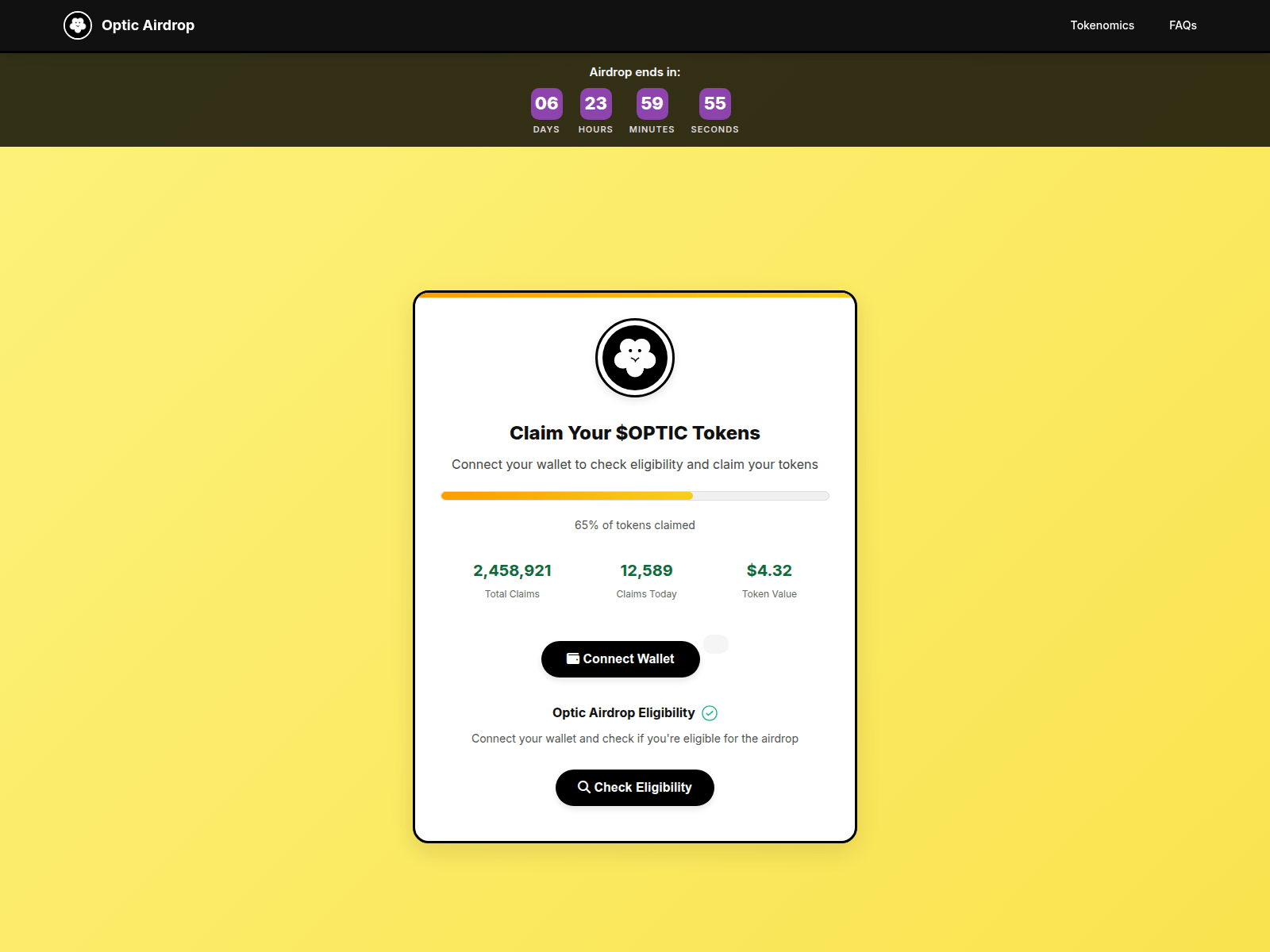The image size is (1270, 952).
Task: Open the FAQs menu item
Action: pos(1182,25)
